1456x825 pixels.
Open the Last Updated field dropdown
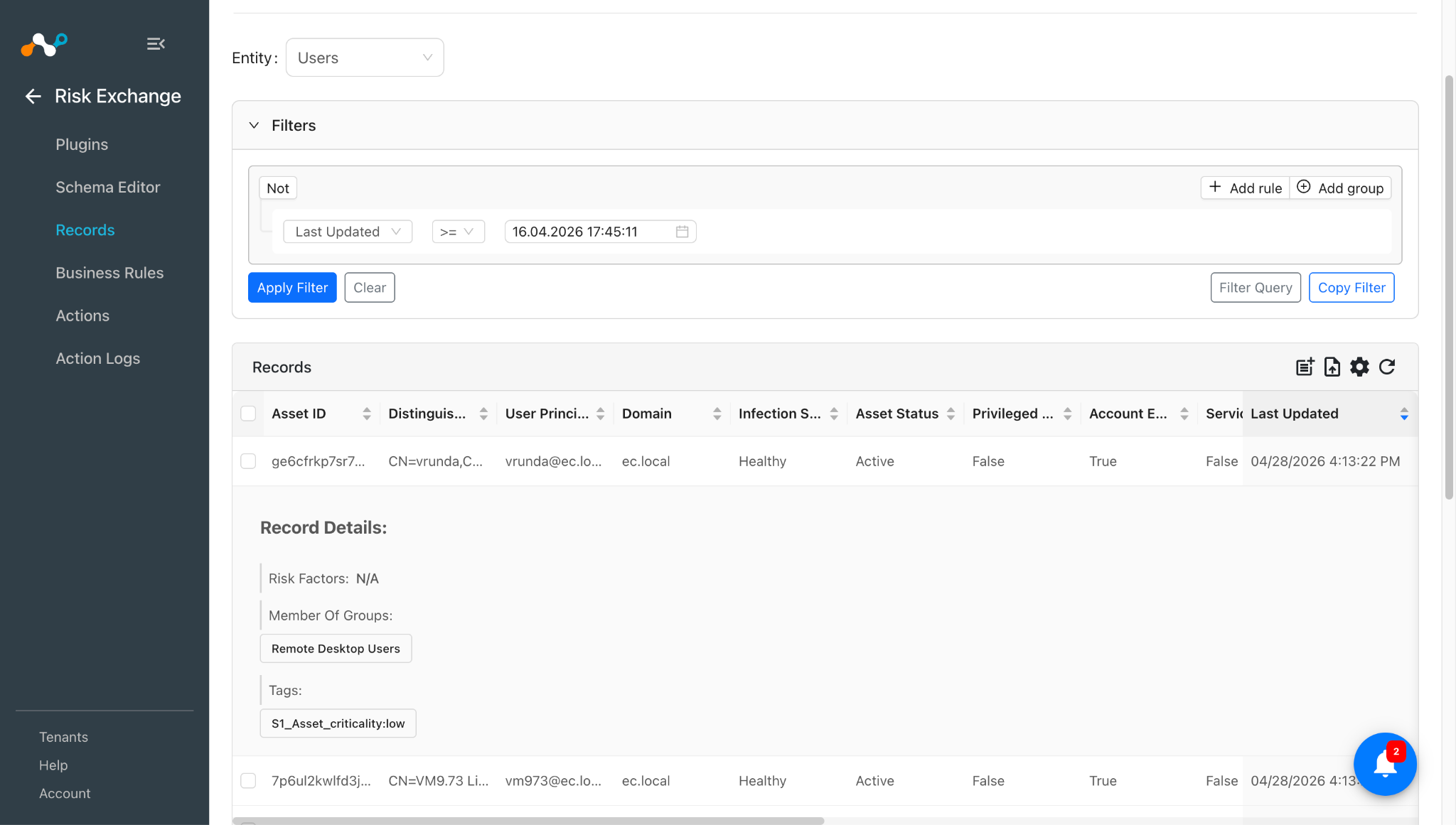348,232
